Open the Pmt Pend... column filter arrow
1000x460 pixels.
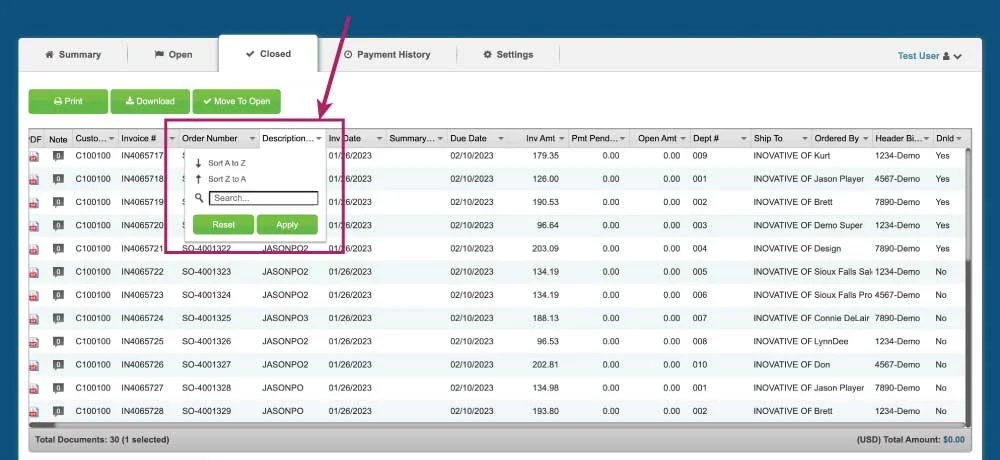(622, 138)
